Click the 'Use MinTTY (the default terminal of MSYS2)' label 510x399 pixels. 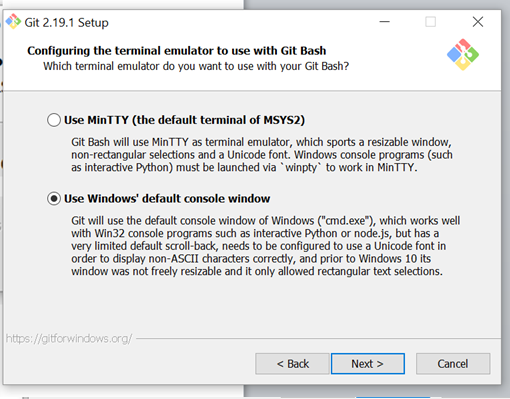pos(184,120)
